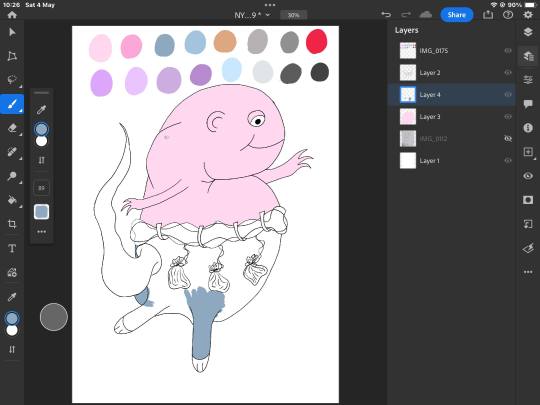540x405 pixels.
Task: Redo the last action
Action: tap(406, 14)
